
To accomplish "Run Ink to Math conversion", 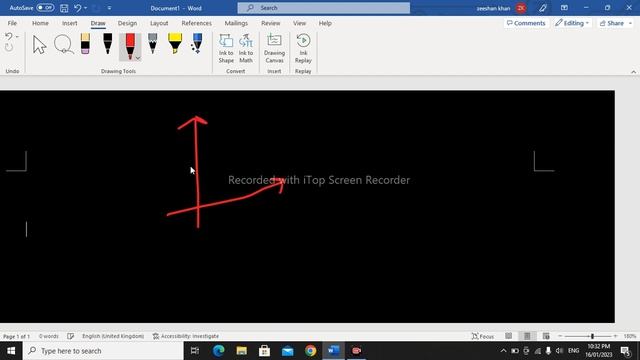I will click(246, 49).
